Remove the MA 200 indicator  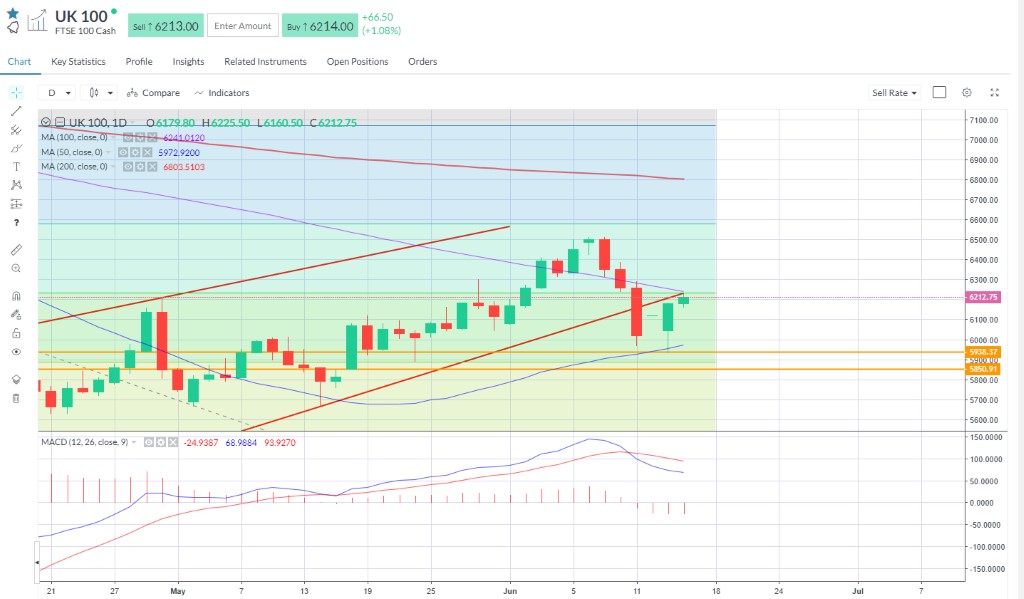(152, 167)
